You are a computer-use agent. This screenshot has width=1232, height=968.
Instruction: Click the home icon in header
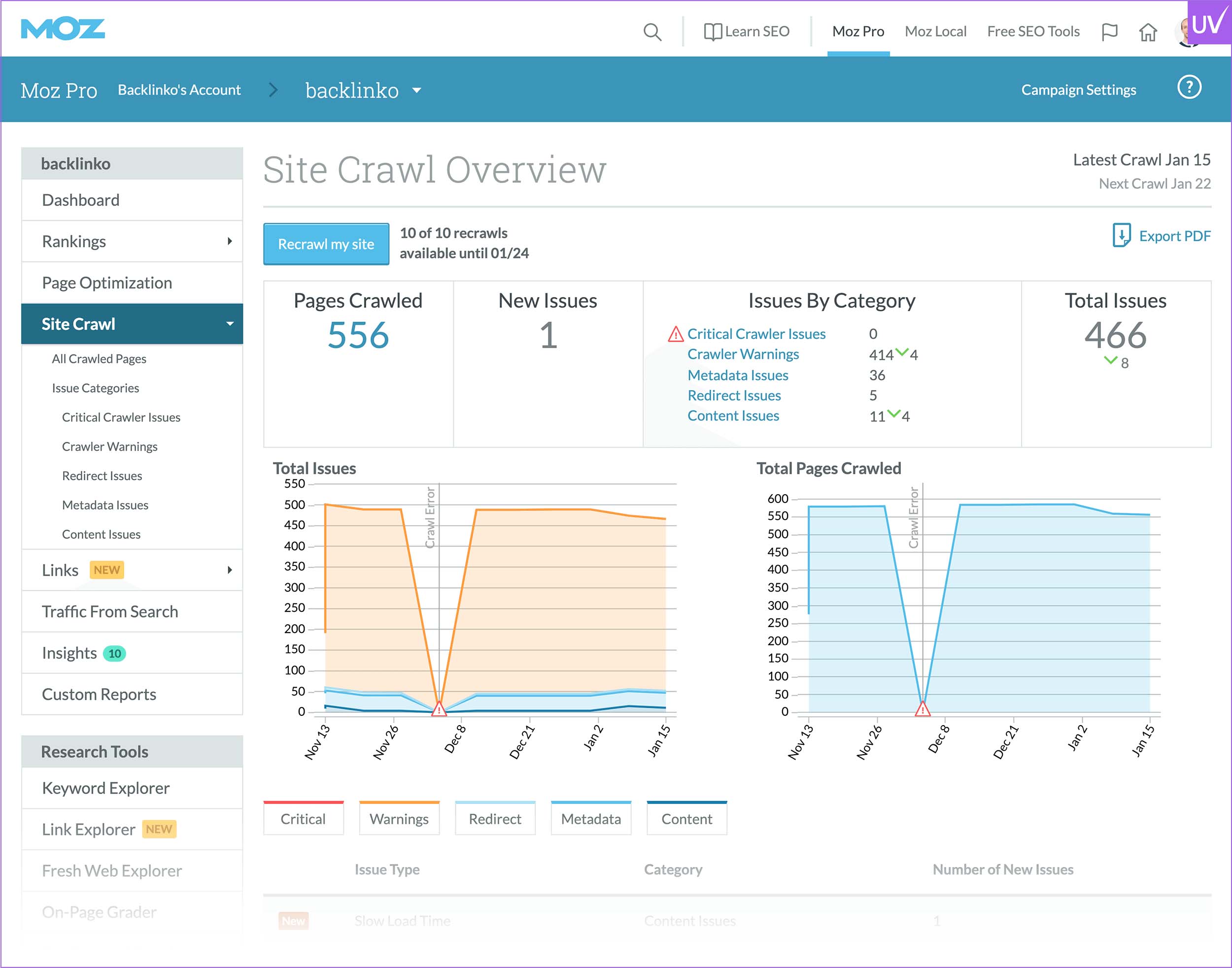1148,32
